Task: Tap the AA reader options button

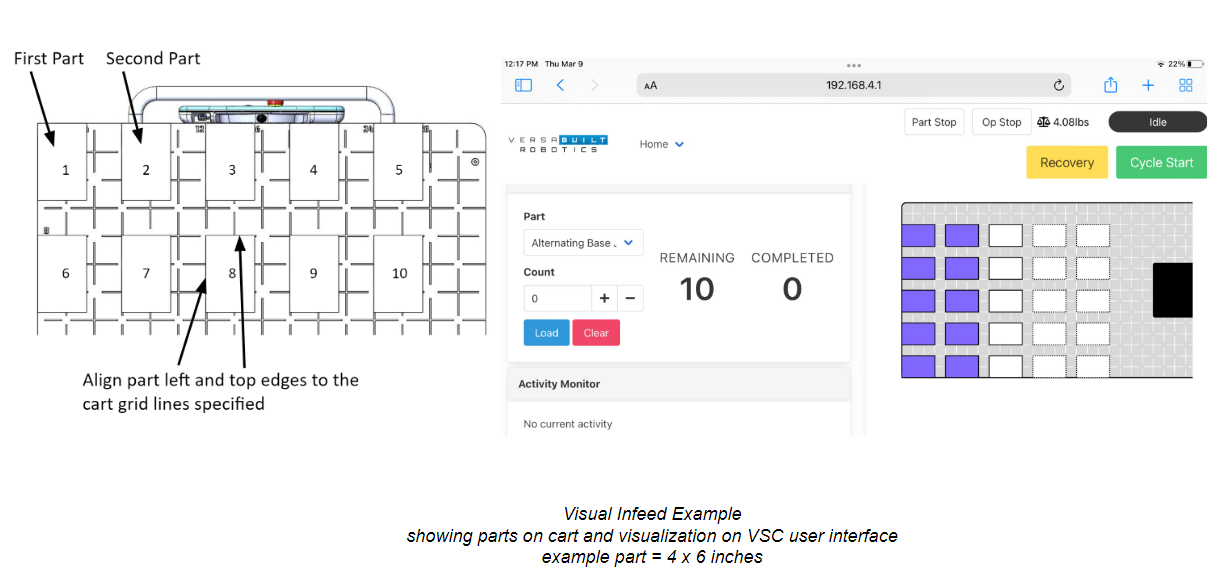Action: [651, 85]
